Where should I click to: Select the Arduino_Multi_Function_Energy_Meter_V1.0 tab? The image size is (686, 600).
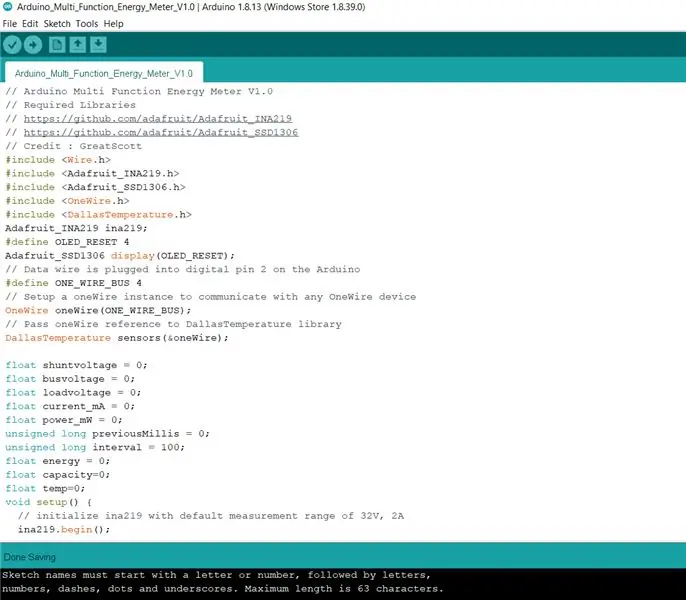click(x=104, y=73)
